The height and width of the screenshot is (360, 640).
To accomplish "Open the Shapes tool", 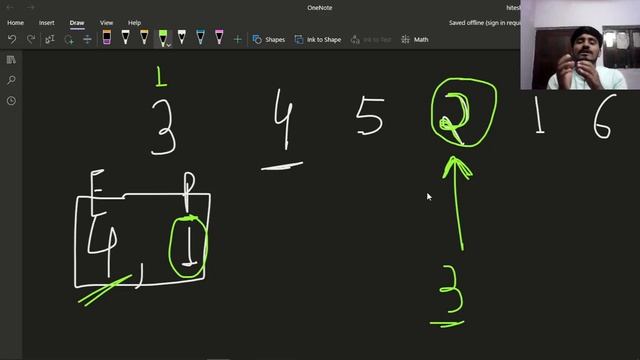I will (x=269, y=40).
